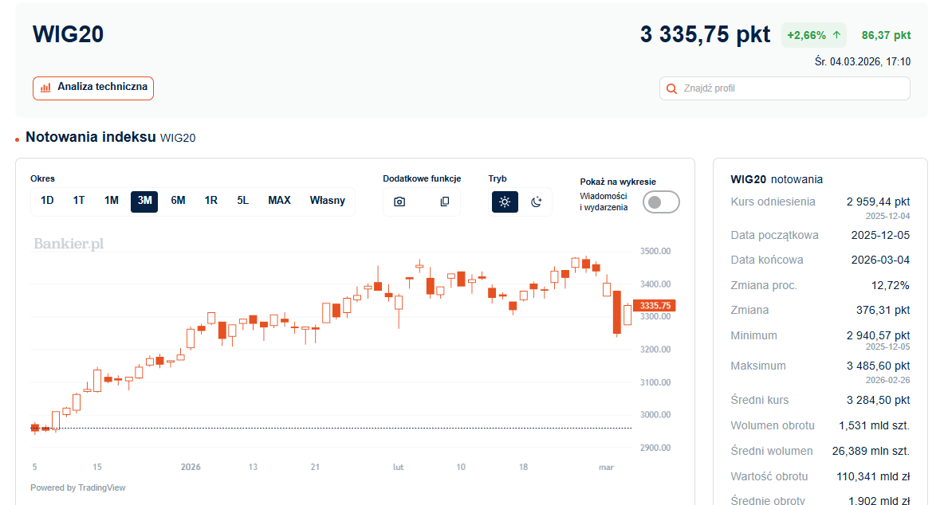This screenshot has width=948, height=505.
Task: Switch to dark mode moon icon
Action: (536, 202)
